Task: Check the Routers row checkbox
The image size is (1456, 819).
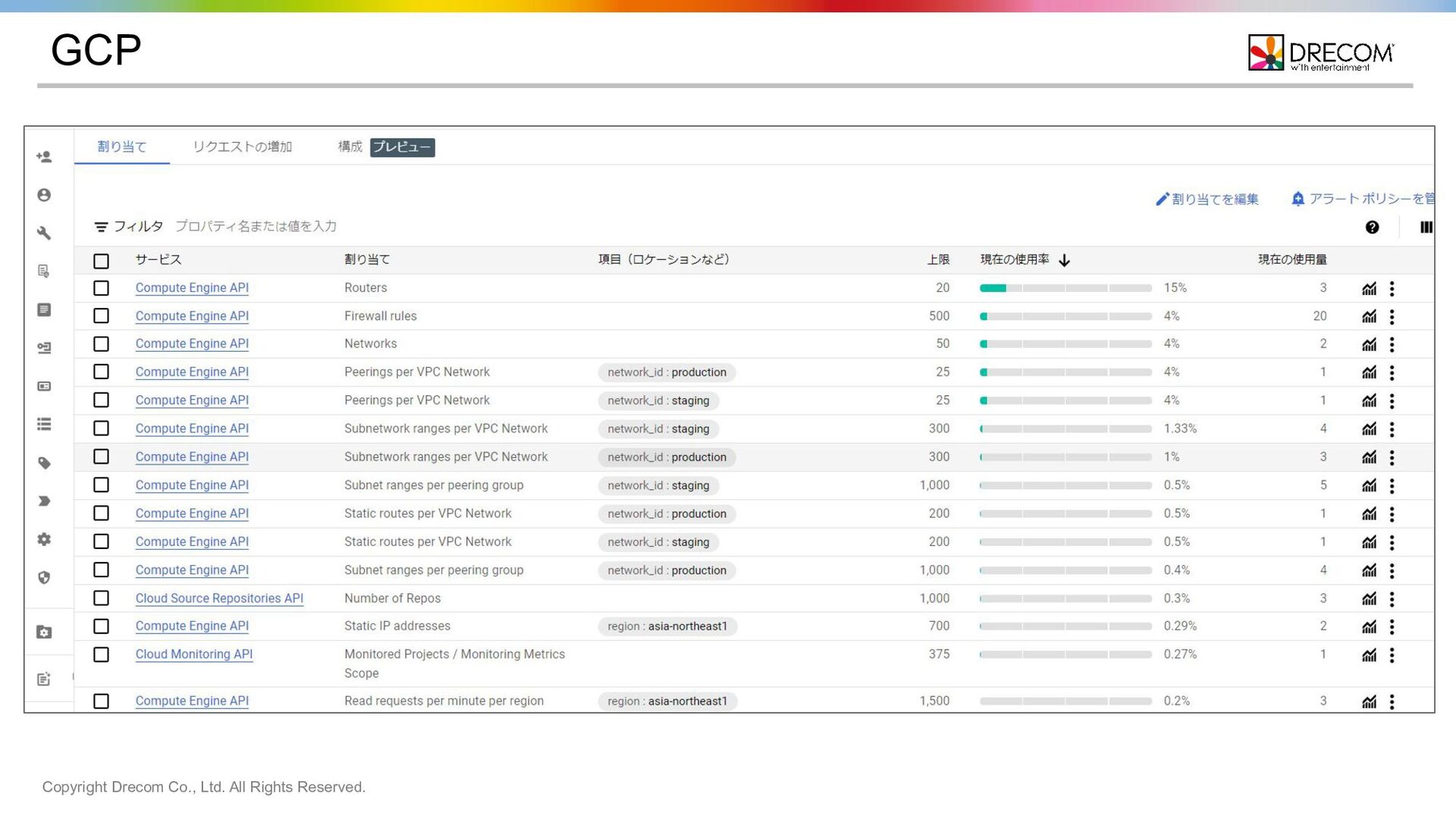Action: coord(101,288)
